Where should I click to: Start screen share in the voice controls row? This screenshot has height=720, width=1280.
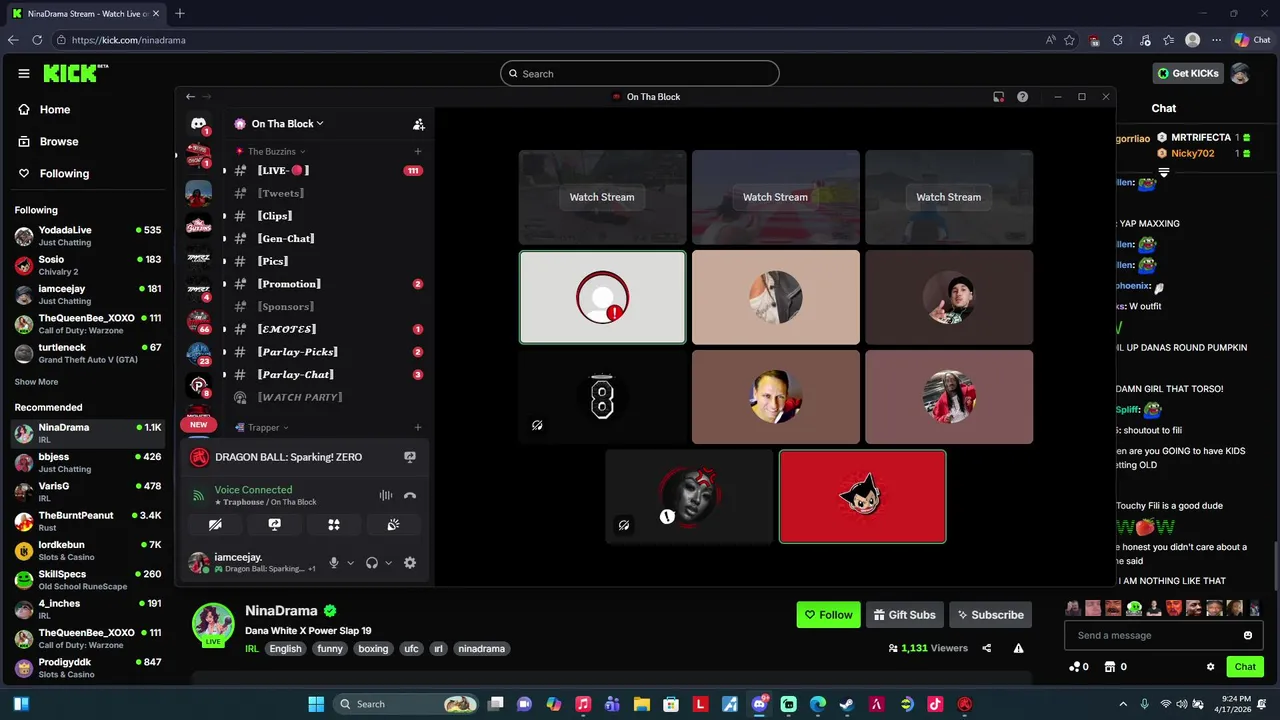click(x=274, y=524)
